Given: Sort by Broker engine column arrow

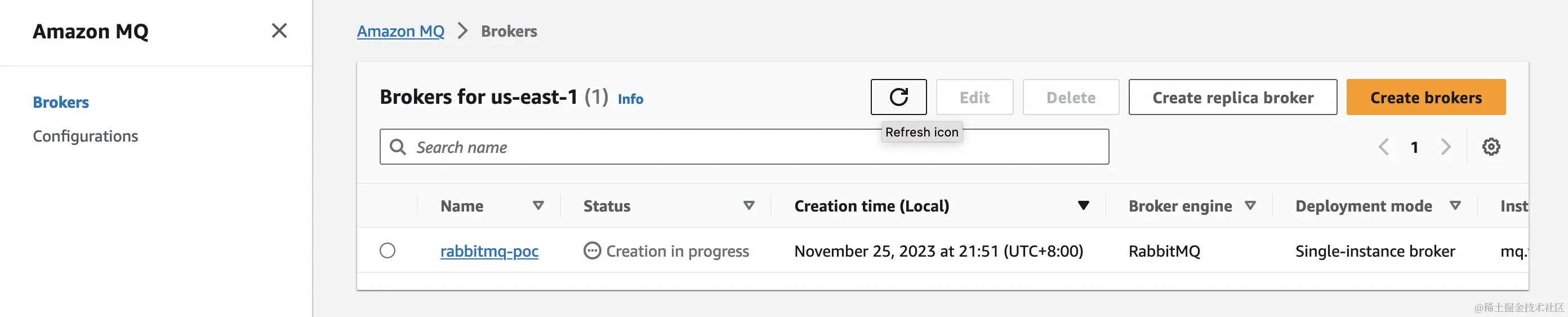Looking at the screenshot, I should [1250, 205].
